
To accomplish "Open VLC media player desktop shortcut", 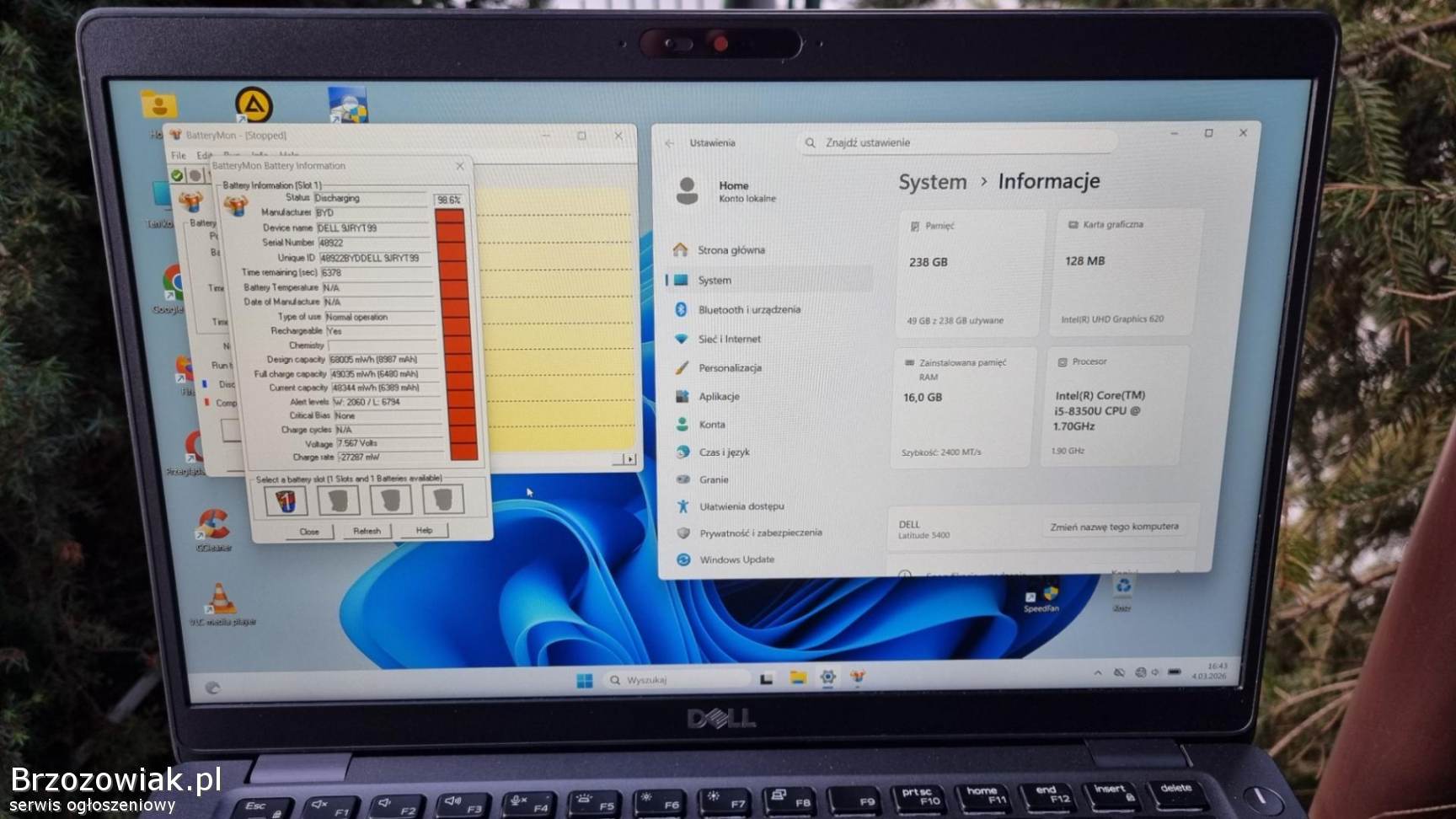I will point(221,600).
